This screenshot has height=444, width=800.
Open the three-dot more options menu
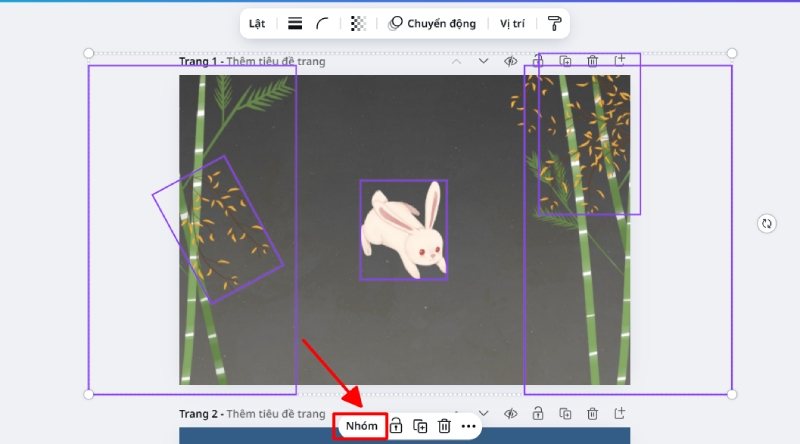click(x=468, y=426)
